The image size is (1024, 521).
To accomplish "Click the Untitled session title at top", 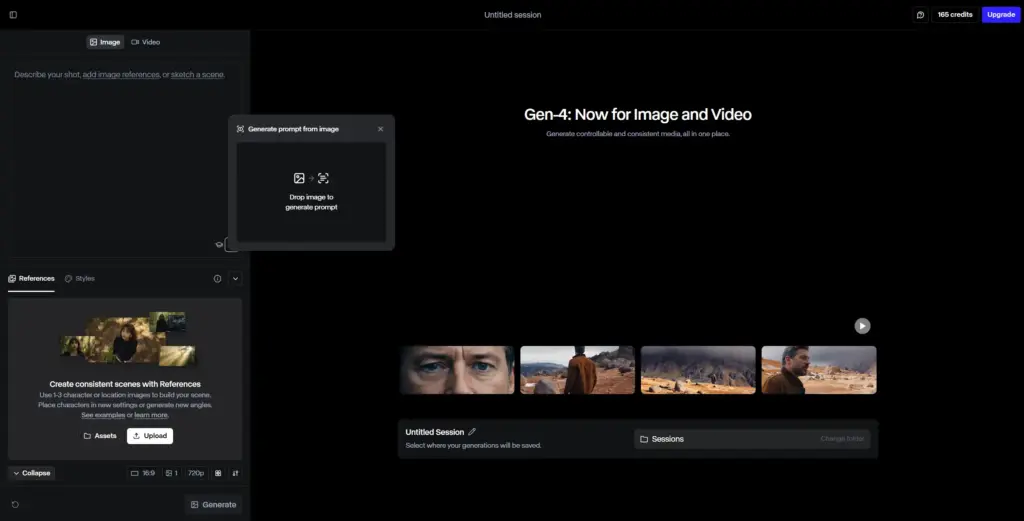I will [513, 14].
